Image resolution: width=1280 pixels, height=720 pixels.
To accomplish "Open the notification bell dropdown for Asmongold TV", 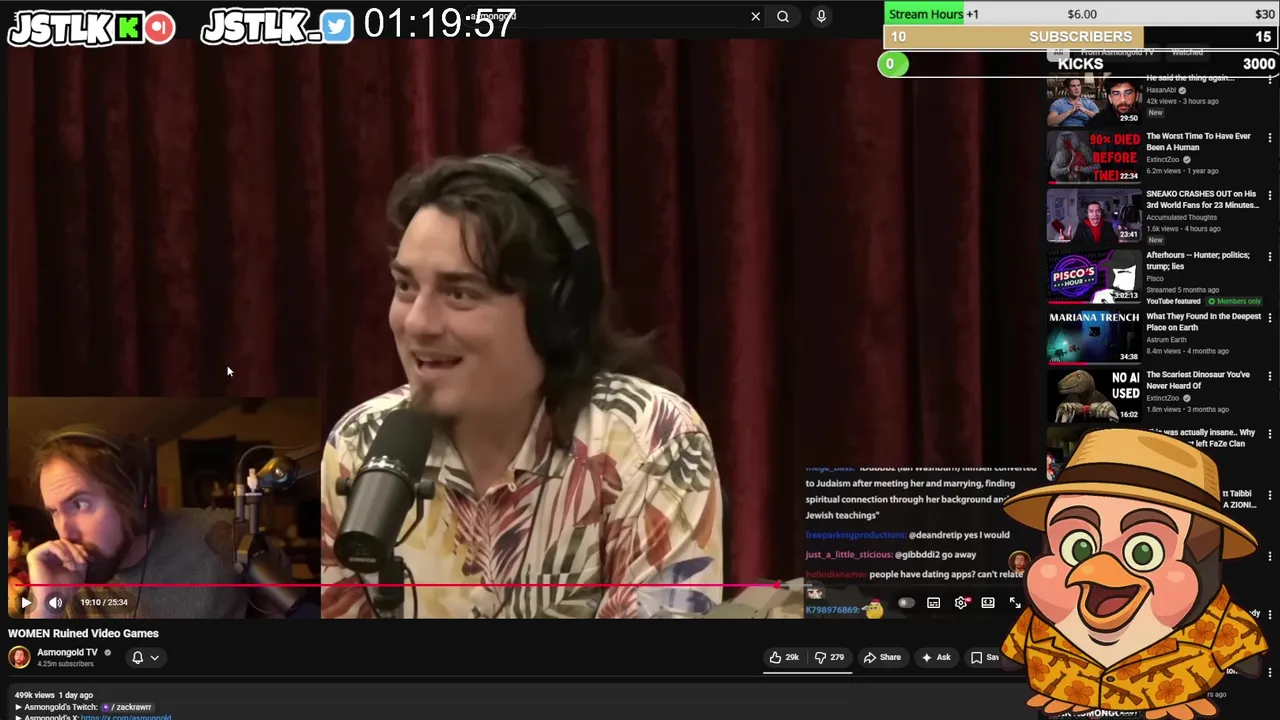I will [x=145, y=657].
